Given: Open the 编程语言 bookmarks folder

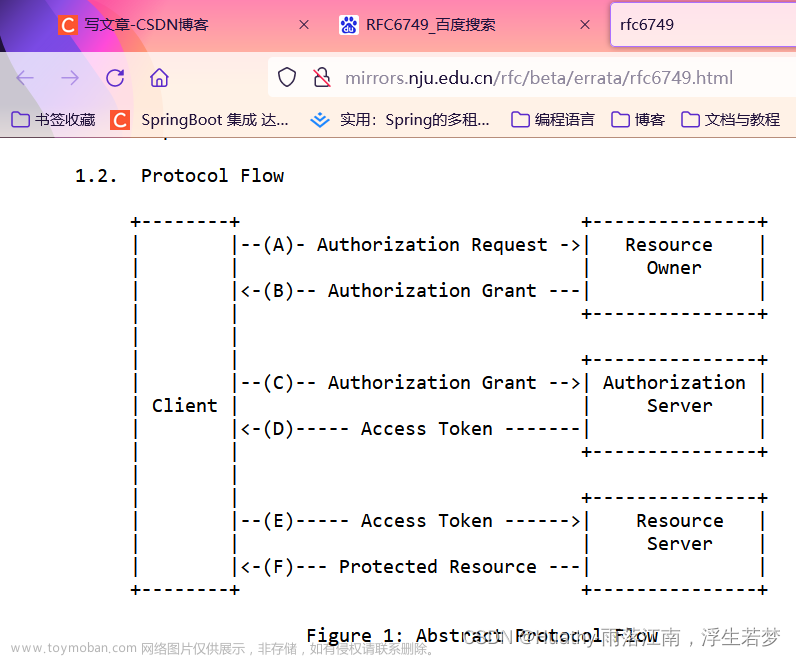Looking at the screenshot, I should 553,120.
